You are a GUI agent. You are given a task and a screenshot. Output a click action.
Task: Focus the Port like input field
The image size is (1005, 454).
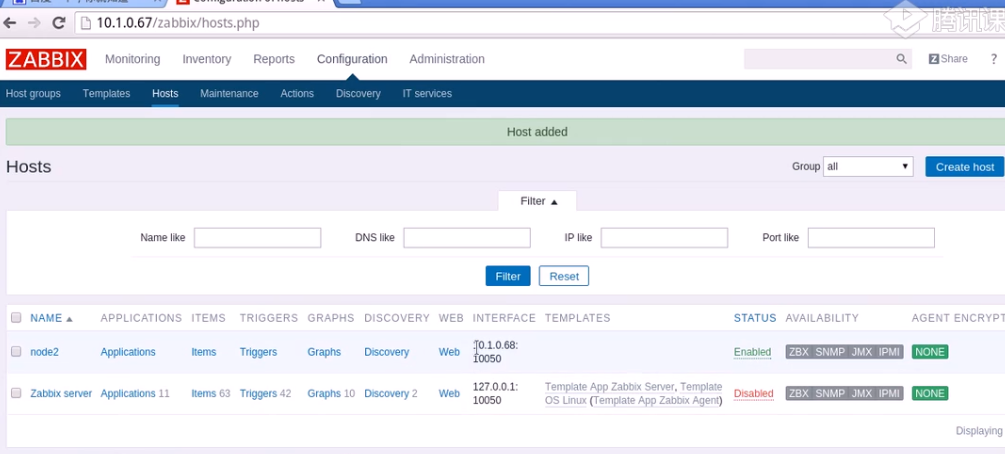click(x=871, y=238)
